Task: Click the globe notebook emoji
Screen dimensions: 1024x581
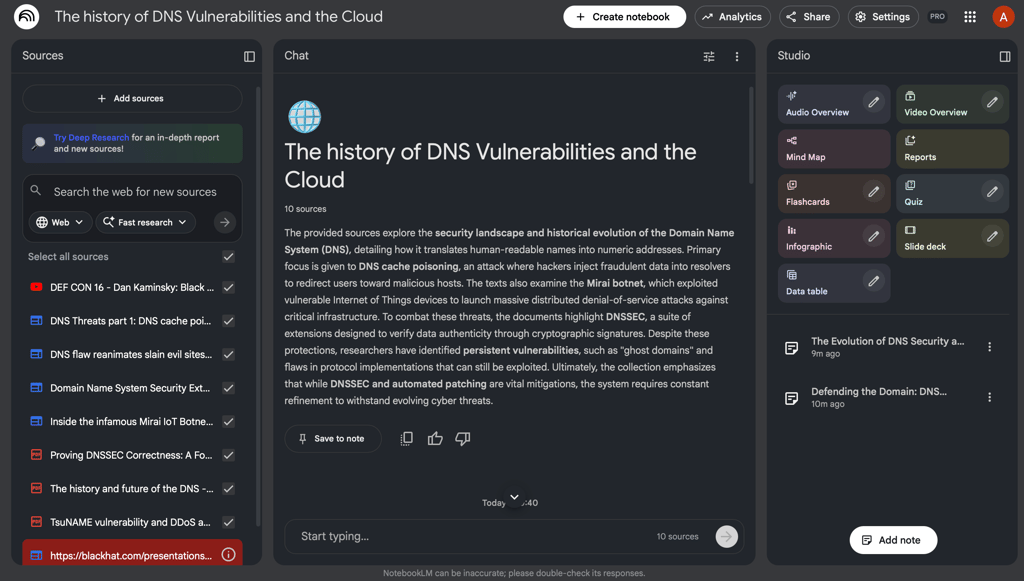Action: click(304, 117)
